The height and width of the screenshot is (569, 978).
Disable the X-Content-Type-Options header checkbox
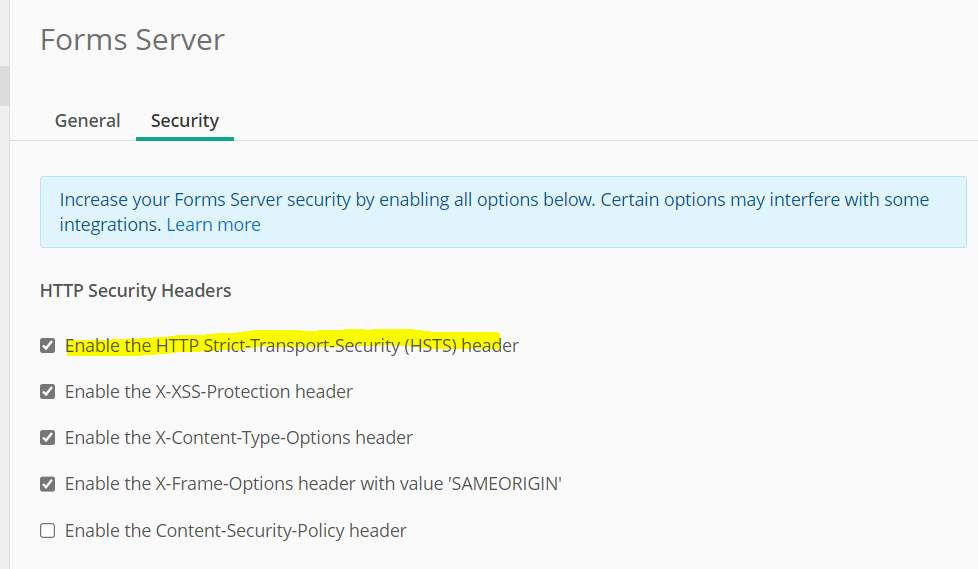[47, 438]
